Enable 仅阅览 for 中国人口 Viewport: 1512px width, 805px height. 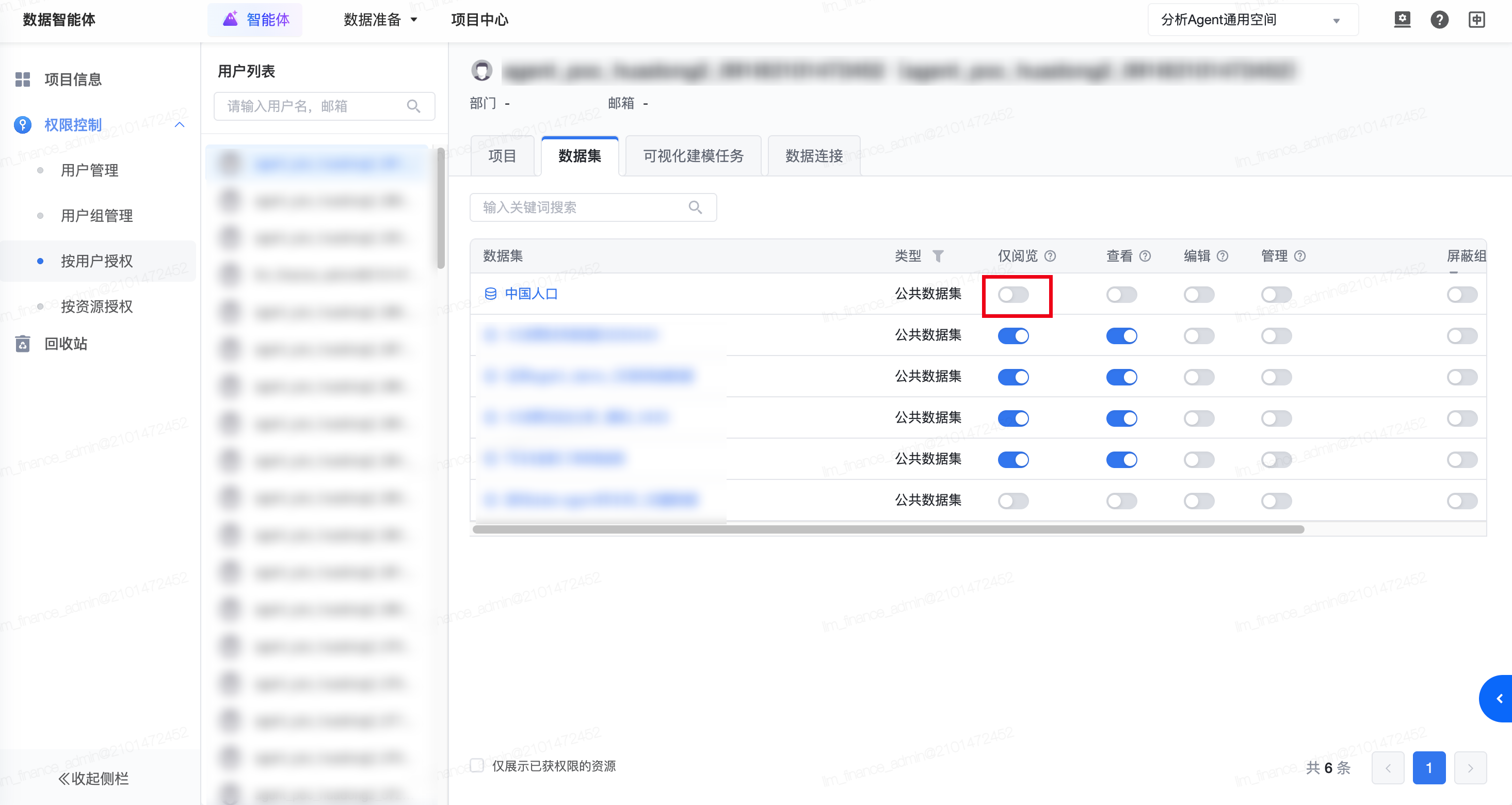tap(1013, 295)
